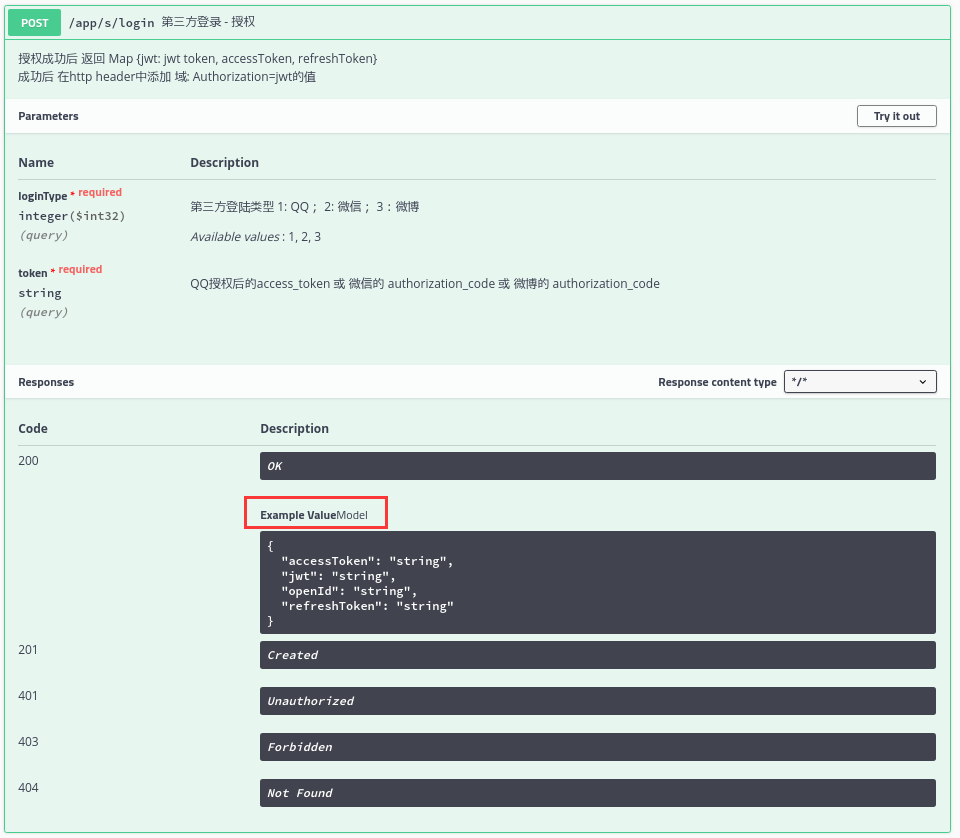Select the loginType parameter name
This screenshot has width=960, height=838.
tap(43, 196)
